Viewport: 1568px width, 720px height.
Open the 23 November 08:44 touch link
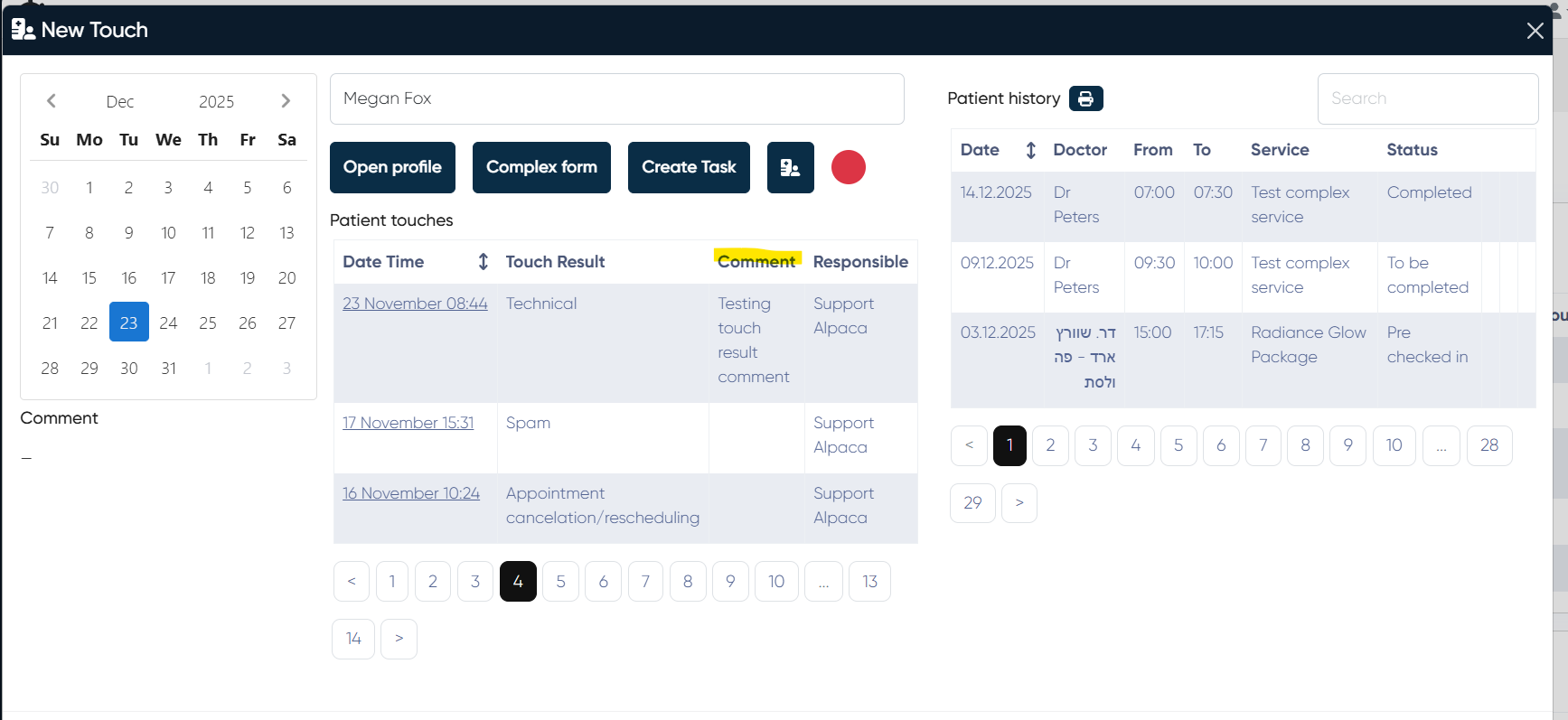415,304
